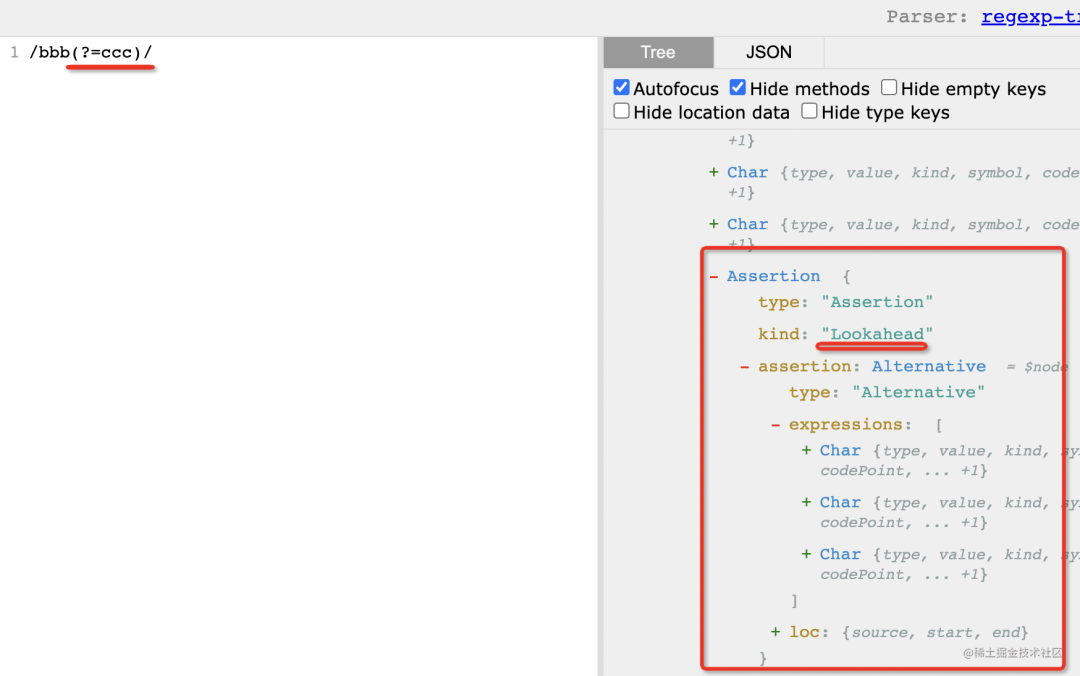The image size is (1080, 676).
Task: Expand the Char node directly above Assertion
Action: point(713,225)
